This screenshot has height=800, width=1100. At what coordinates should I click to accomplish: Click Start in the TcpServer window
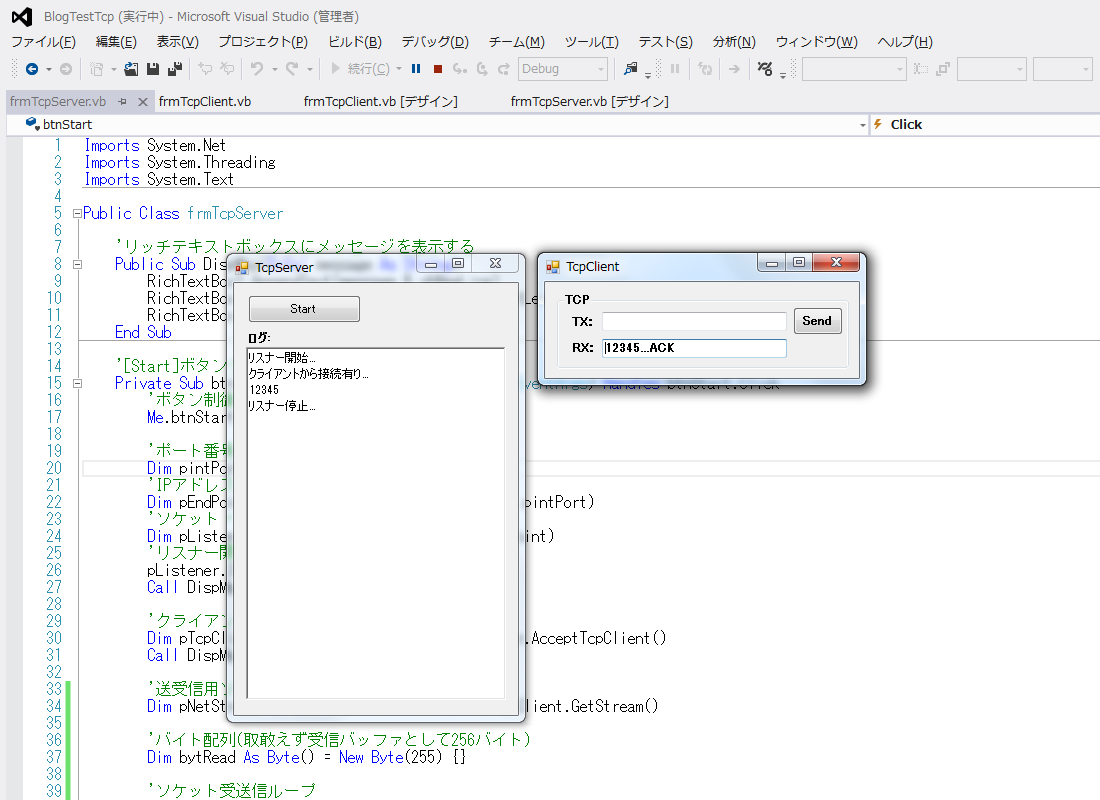coord(304,309)
